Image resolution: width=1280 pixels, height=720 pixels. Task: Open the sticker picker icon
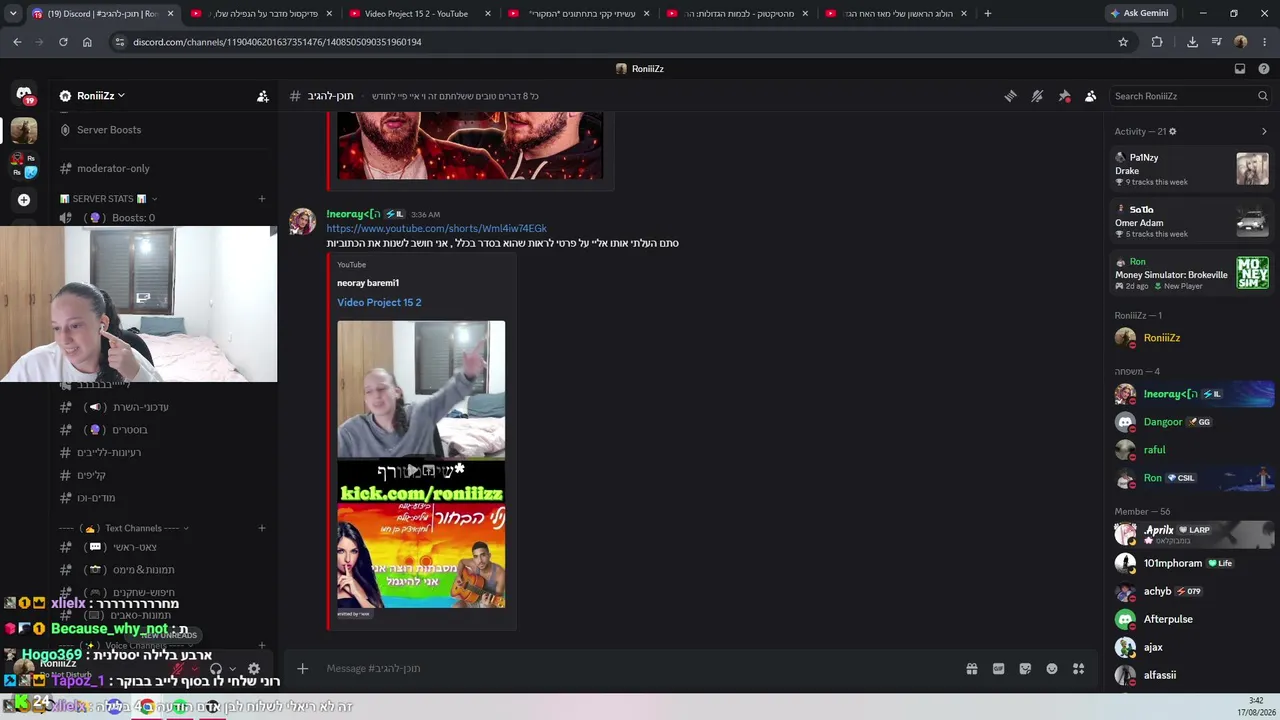tap(1025, 669)
